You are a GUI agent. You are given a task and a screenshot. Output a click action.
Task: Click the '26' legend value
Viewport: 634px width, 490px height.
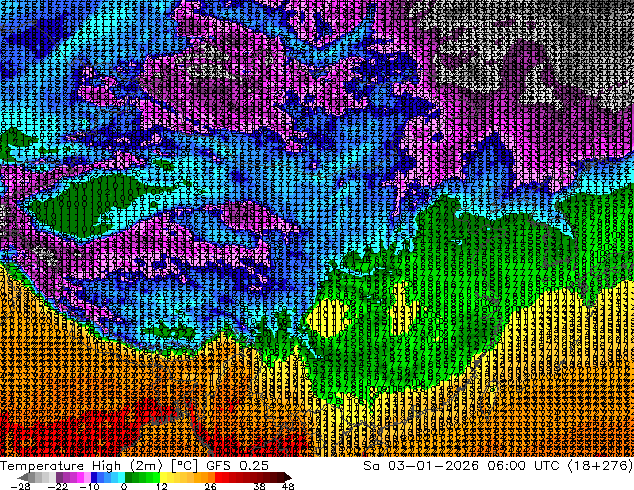coord(210,486)
